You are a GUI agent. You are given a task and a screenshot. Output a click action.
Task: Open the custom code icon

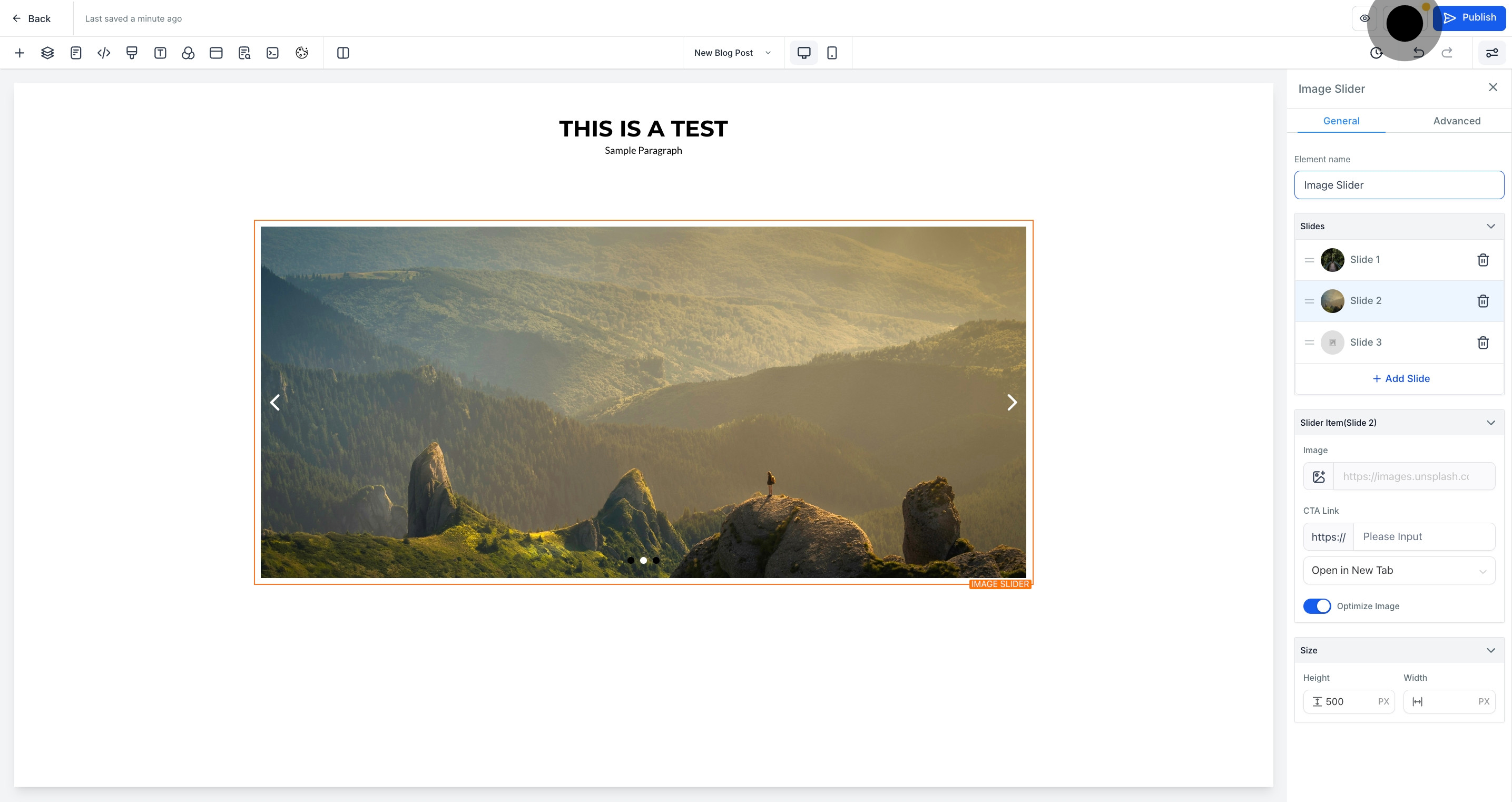point(104,53)
